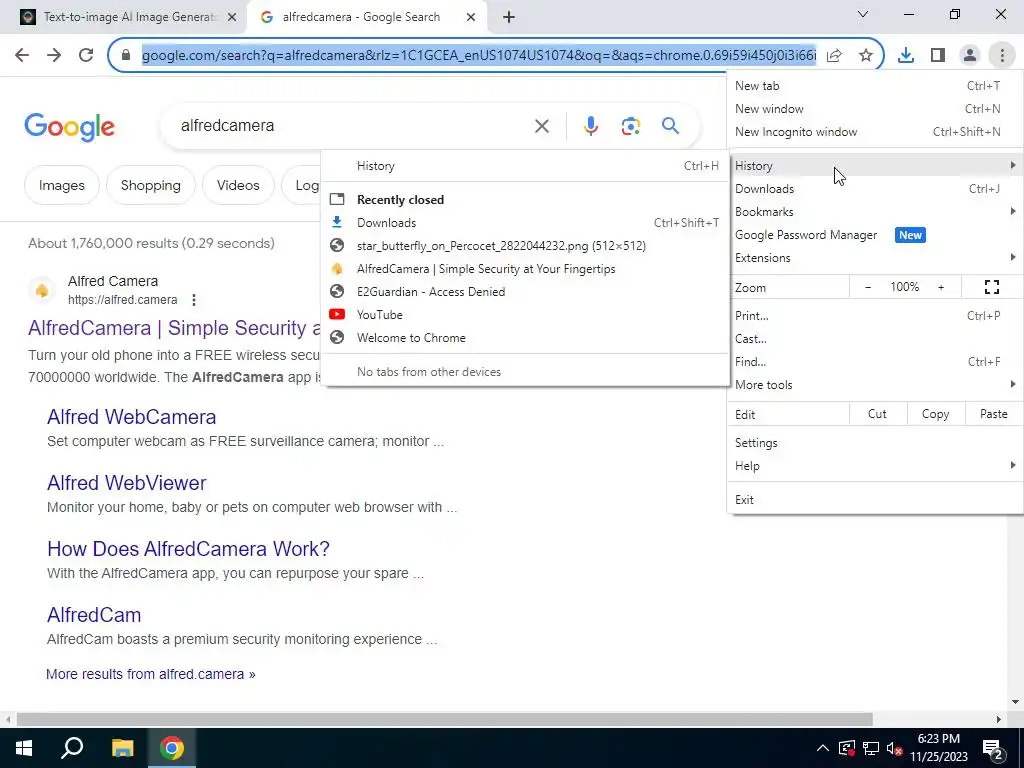The image size is (1024, 768).
Task: Click Exit in the Chrome menu
Action: tap(875, 500)
